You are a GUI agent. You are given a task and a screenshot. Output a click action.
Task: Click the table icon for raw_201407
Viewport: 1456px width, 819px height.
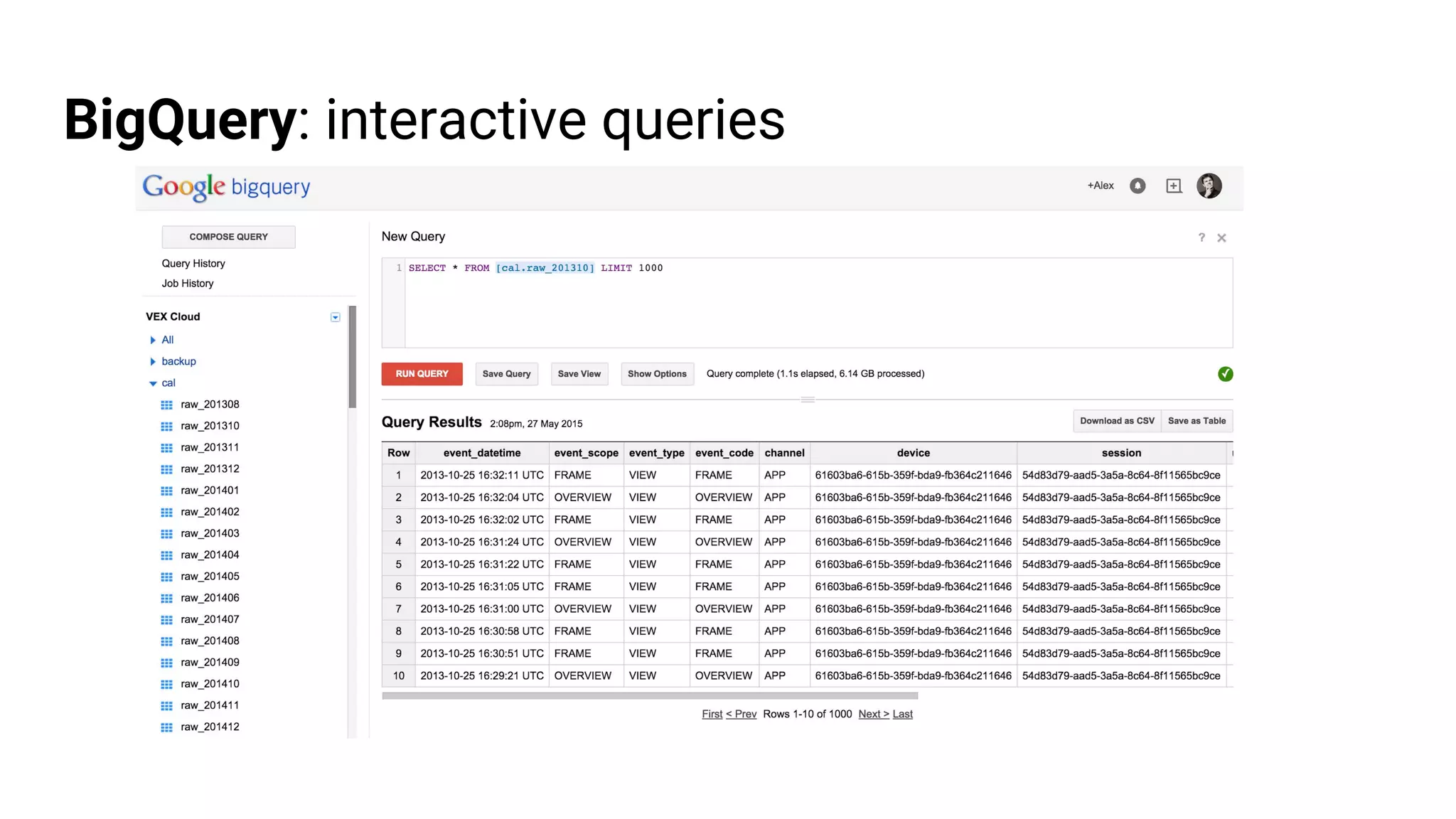point(167,620)
